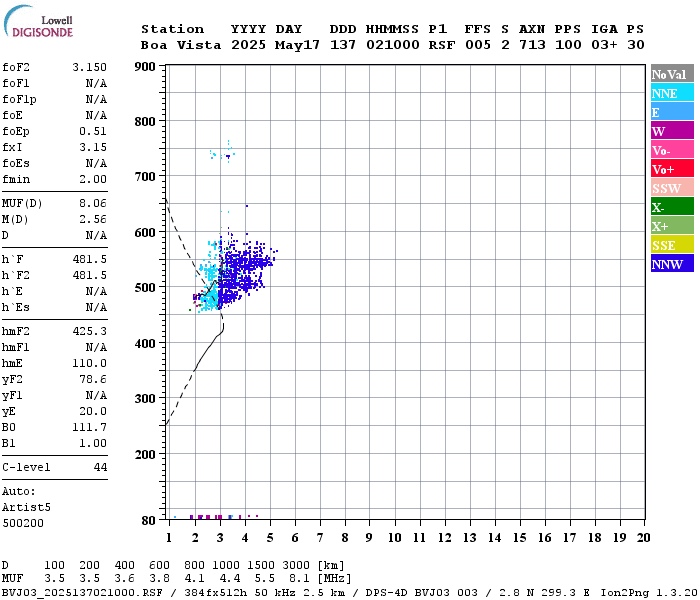Click the B0 value 111.7

[90, 428]
